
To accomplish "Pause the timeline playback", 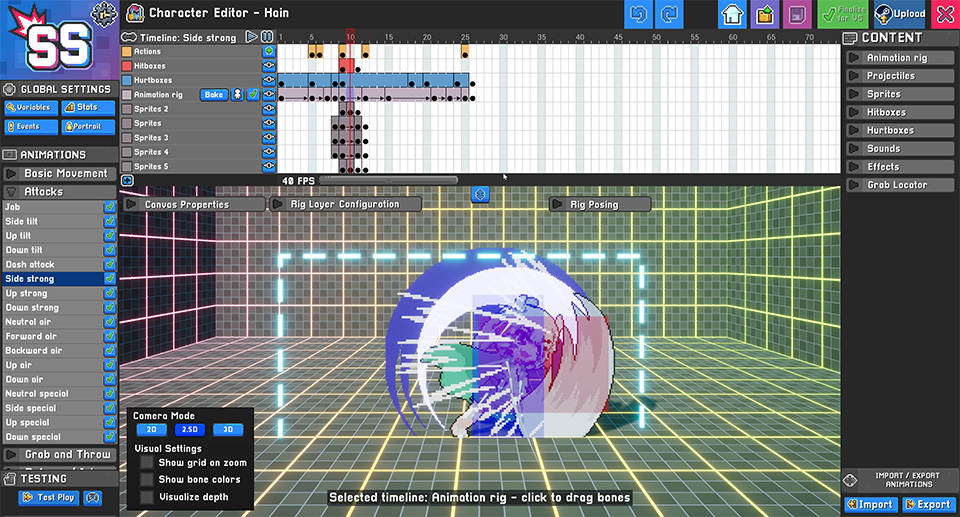I will point(268,37).
